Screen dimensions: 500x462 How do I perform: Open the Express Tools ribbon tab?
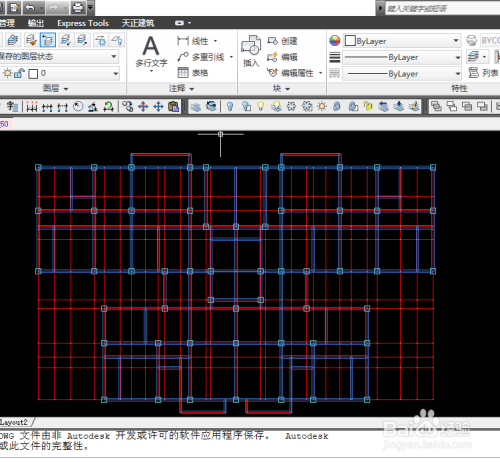(x=83, y=23)
